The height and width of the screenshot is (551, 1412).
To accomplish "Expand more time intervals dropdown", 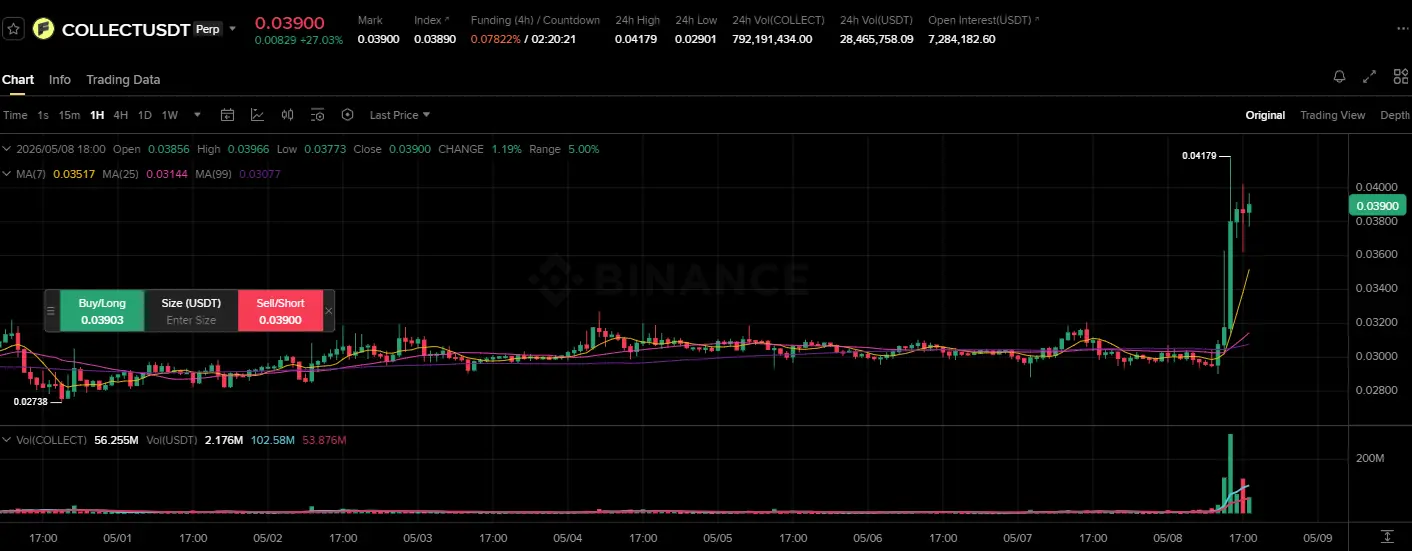I will [x=197, y=115].
